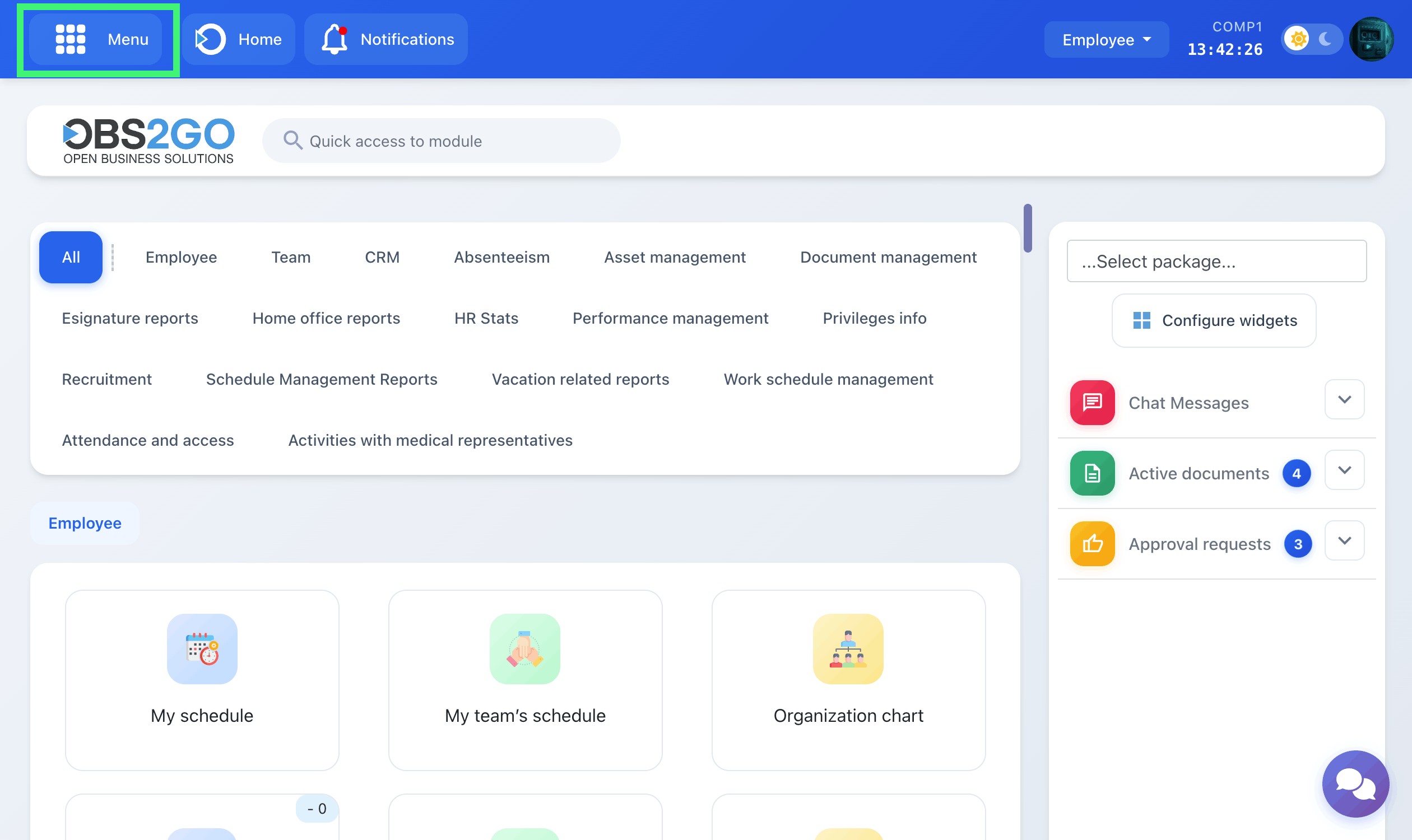
Task: Click the Home icon in the top bar
Action: click(210, 39)
